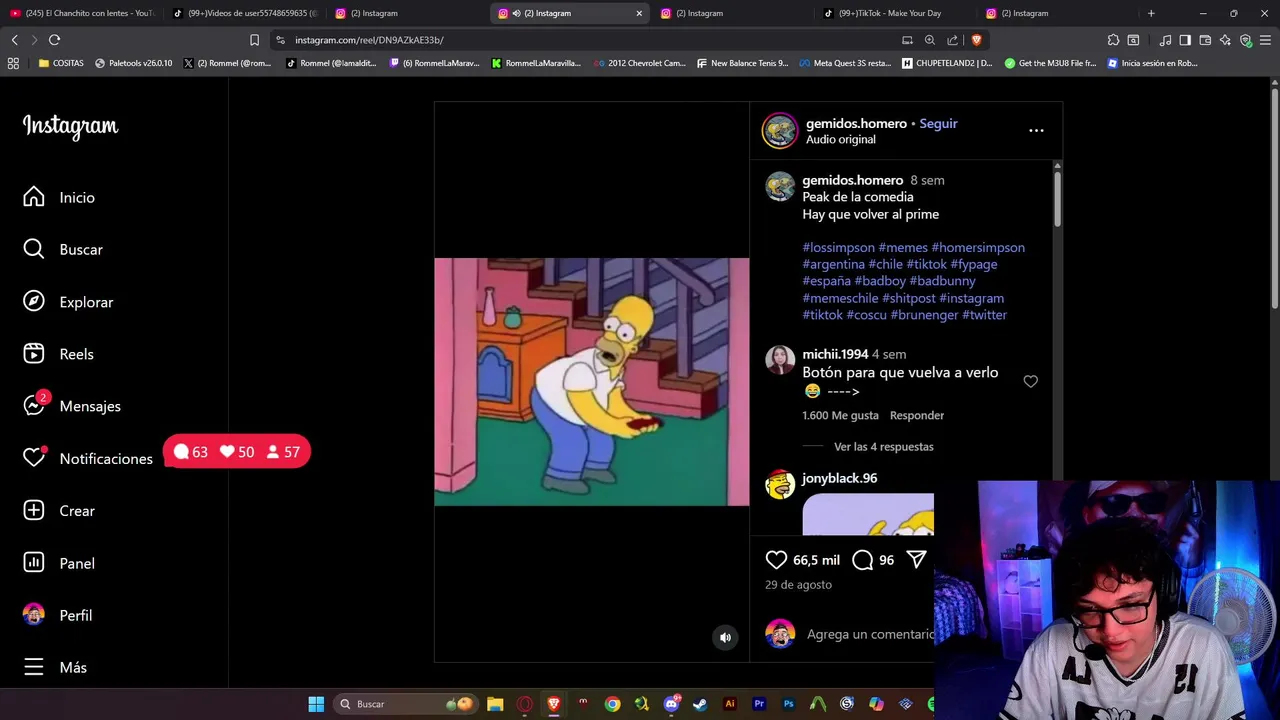Image resolution: width=1280 pixels, height=720 pixels.
Task: Open File Explorer folder in taskbar
Action: pyautogui.click(x=495, y=704)
